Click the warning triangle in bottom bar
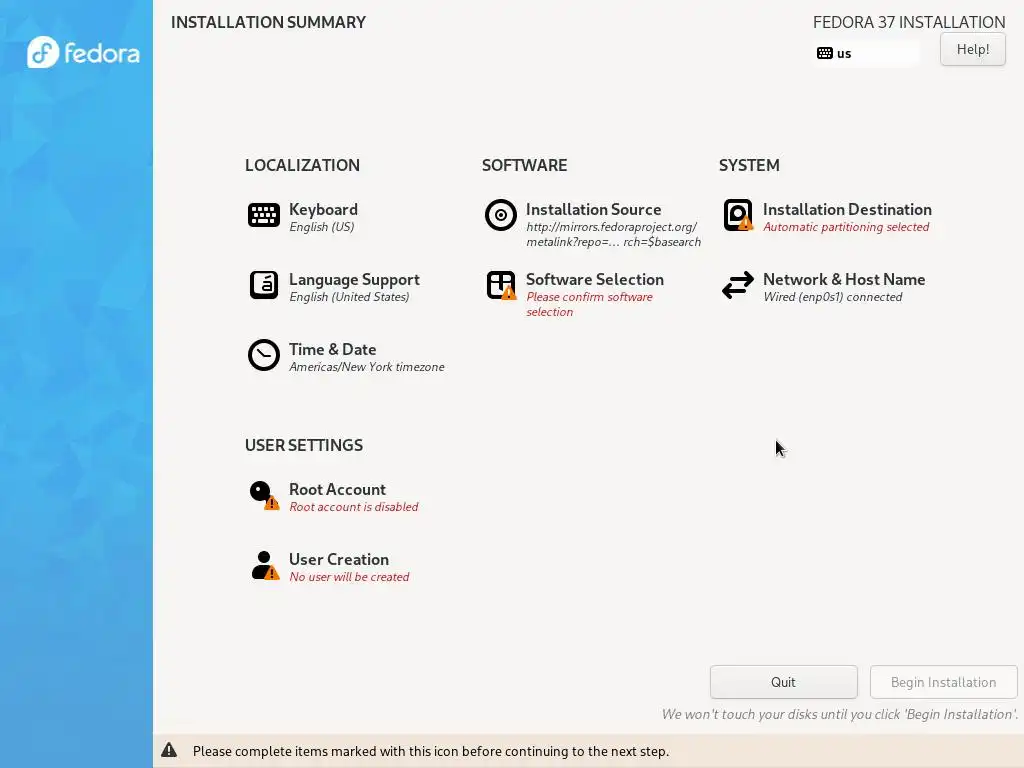Screen dimensions: 1024x768 click(169, 750)
